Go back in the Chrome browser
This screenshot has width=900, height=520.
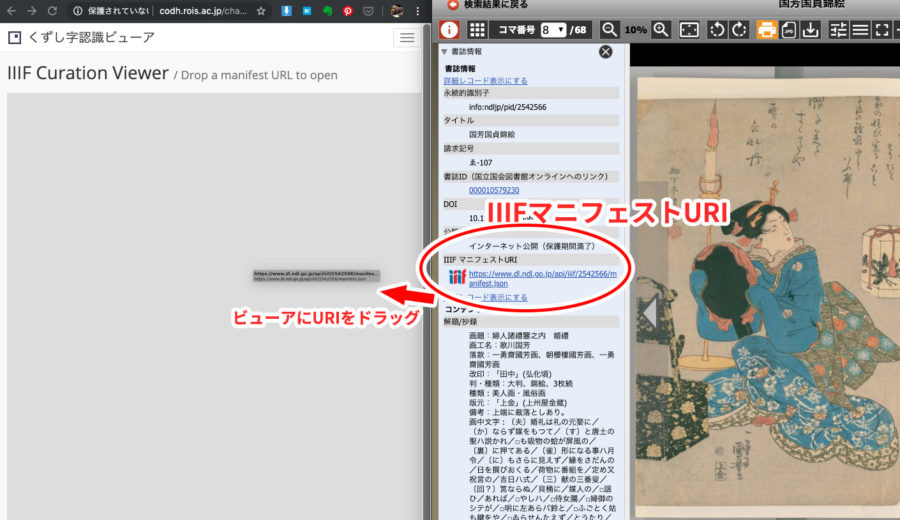click(11, 11)
